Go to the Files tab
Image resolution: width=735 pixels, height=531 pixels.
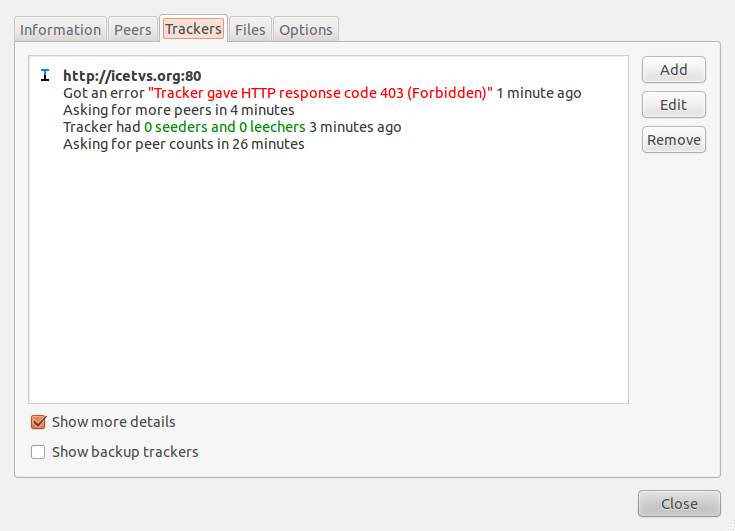coord(250,30)
